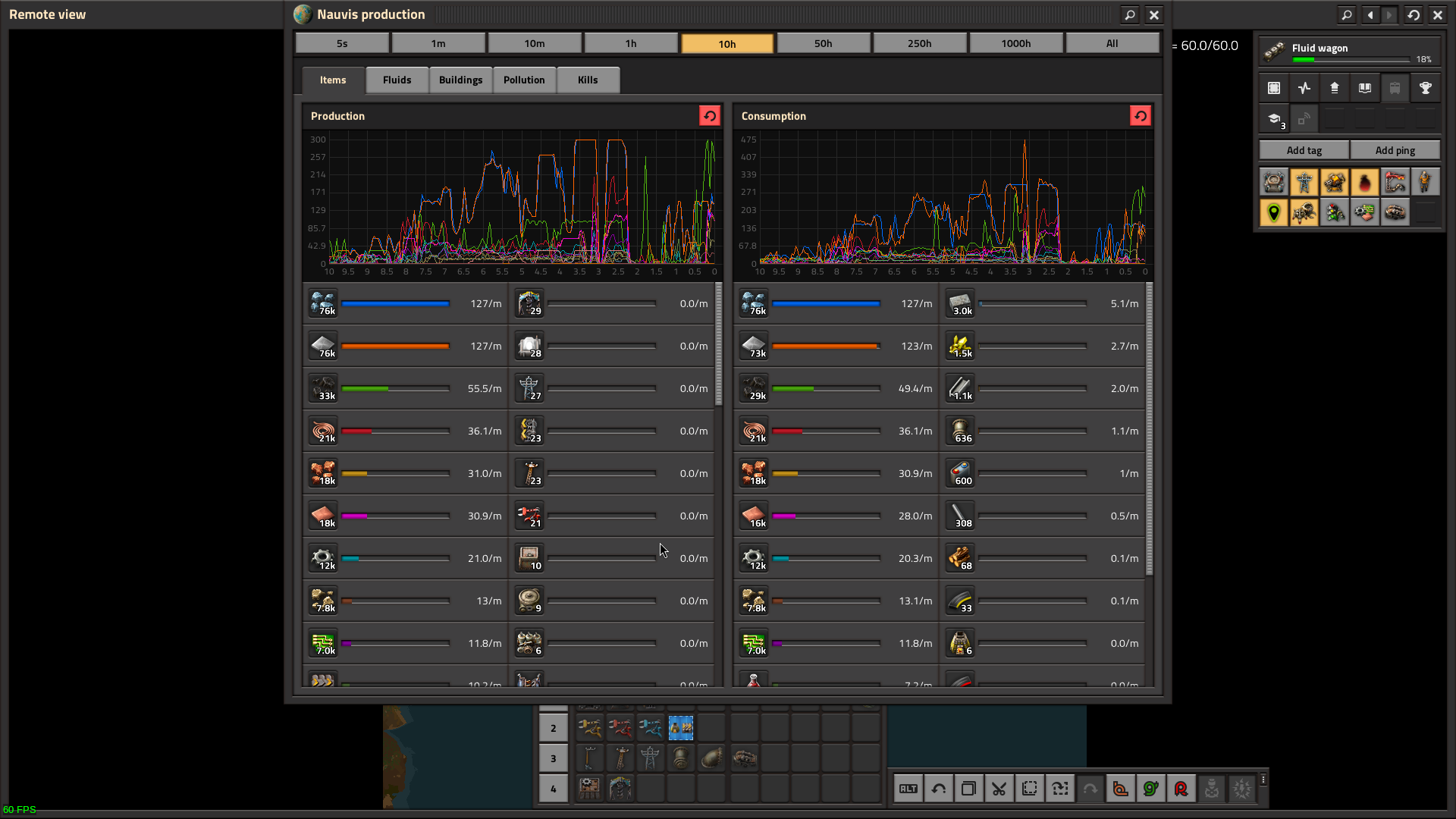Click Fluid wagon research progress bar

1351,59
